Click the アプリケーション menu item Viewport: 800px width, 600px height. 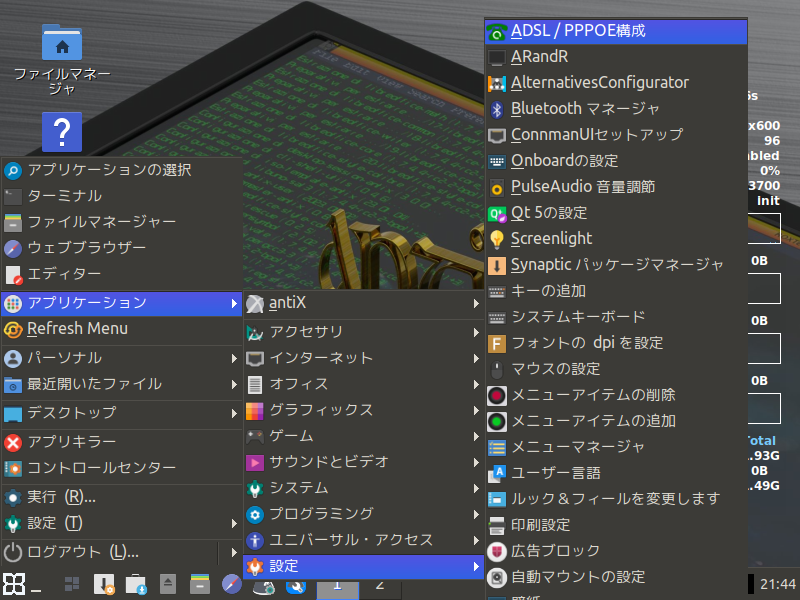point(122,303)
